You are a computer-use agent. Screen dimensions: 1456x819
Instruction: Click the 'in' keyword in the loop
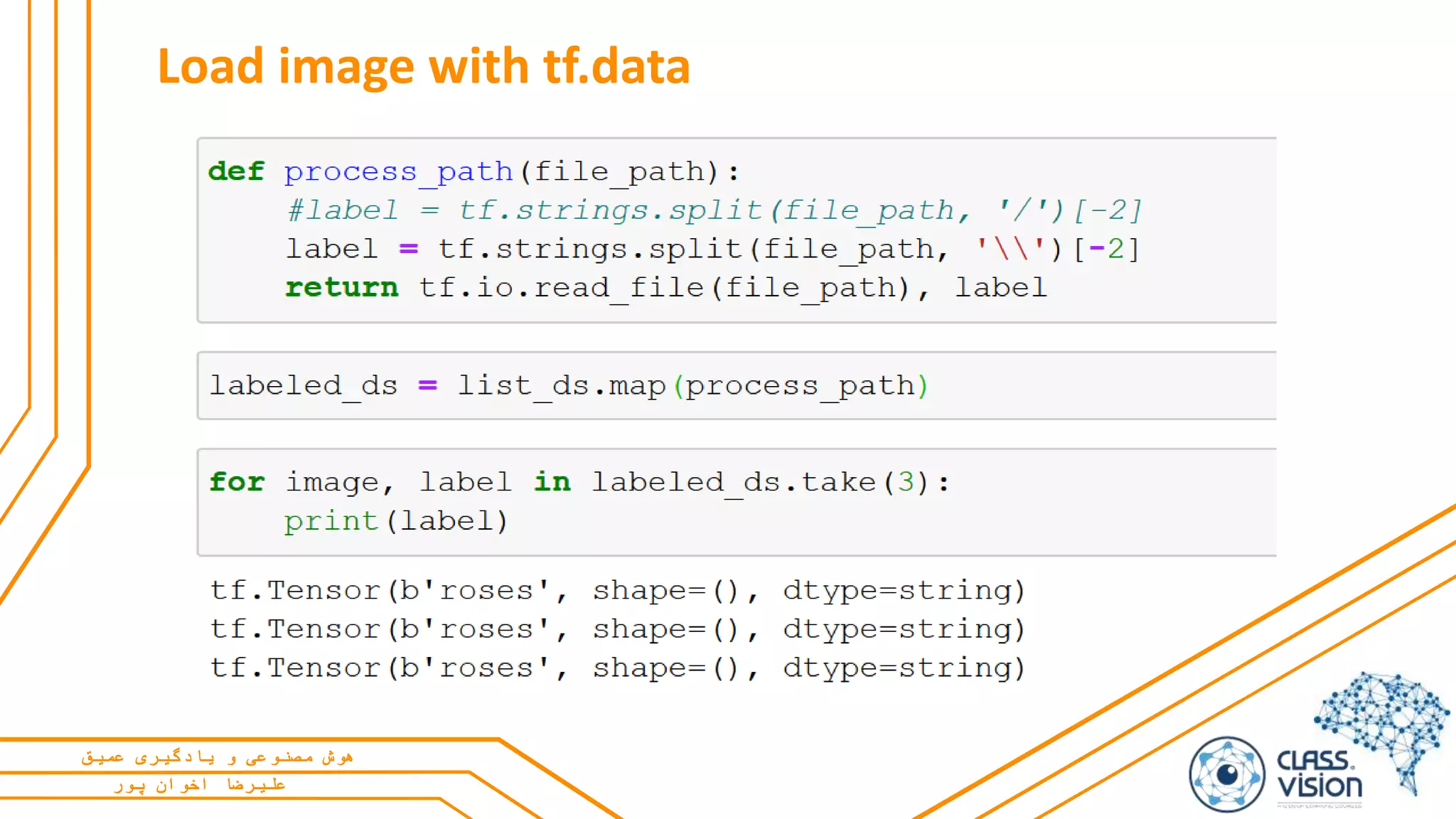(552, 482)
